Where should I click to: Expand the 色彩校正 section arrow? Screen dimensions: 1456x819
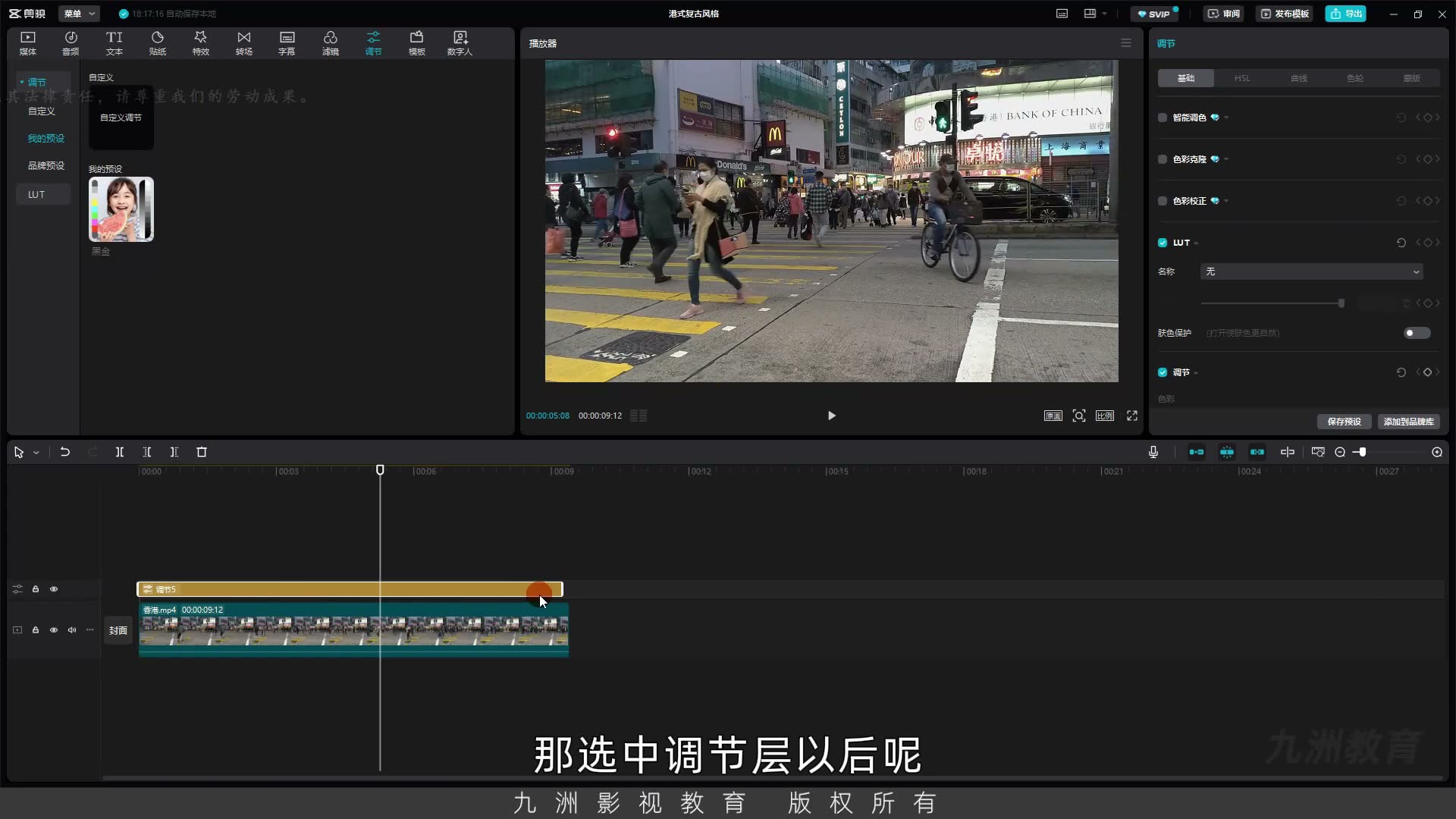click(x=1226, y=201)
